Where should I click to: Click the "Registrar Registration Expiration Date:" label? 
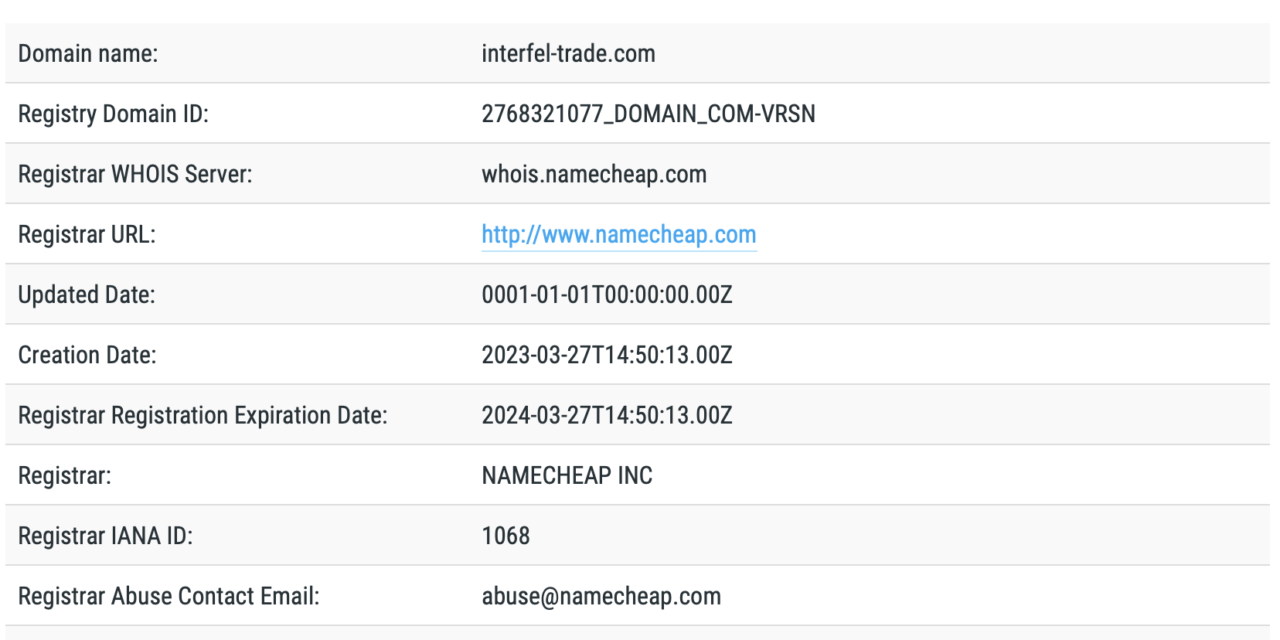(203, 415)
